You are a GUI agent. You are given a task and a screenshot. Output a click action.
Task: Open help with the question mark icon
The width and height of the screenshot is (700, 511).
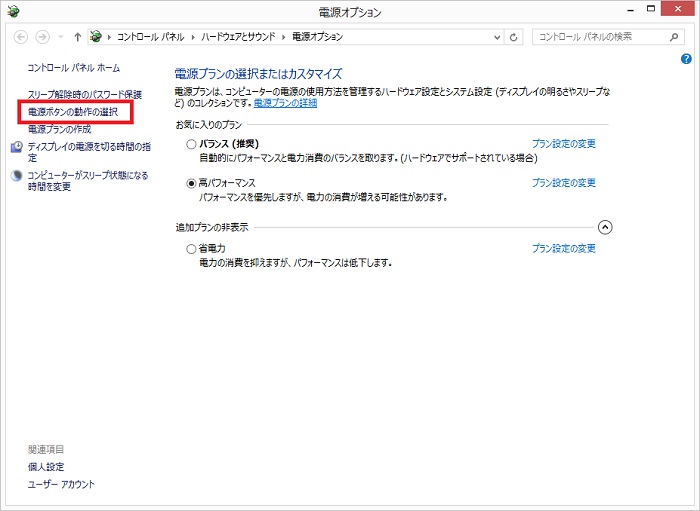686,59
